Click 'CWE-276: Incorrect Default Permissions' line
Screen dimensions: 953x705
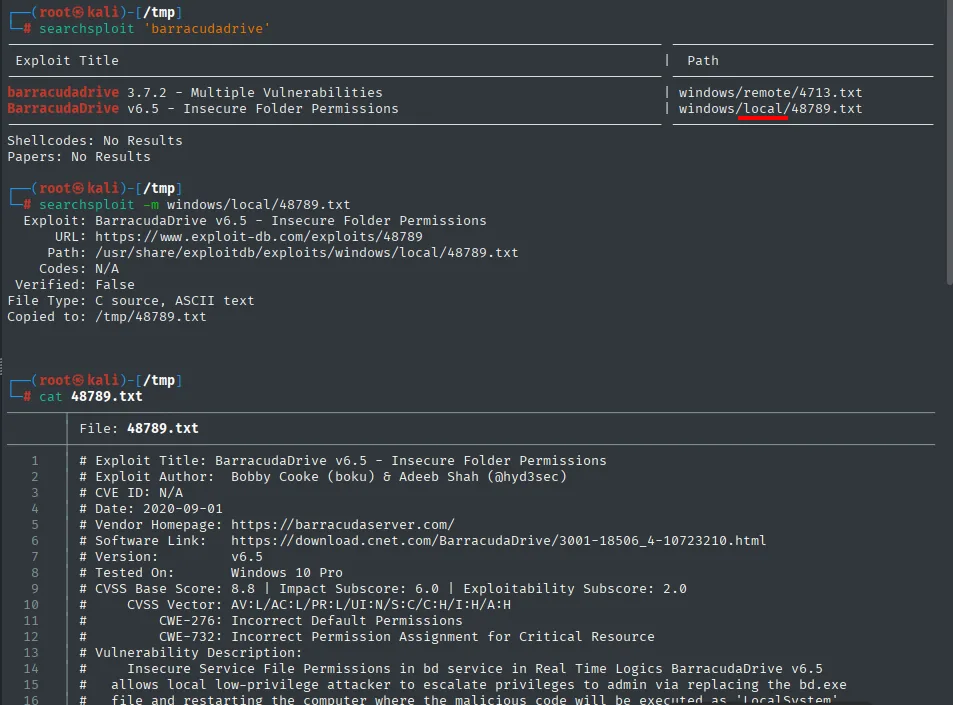click(271, 621)
